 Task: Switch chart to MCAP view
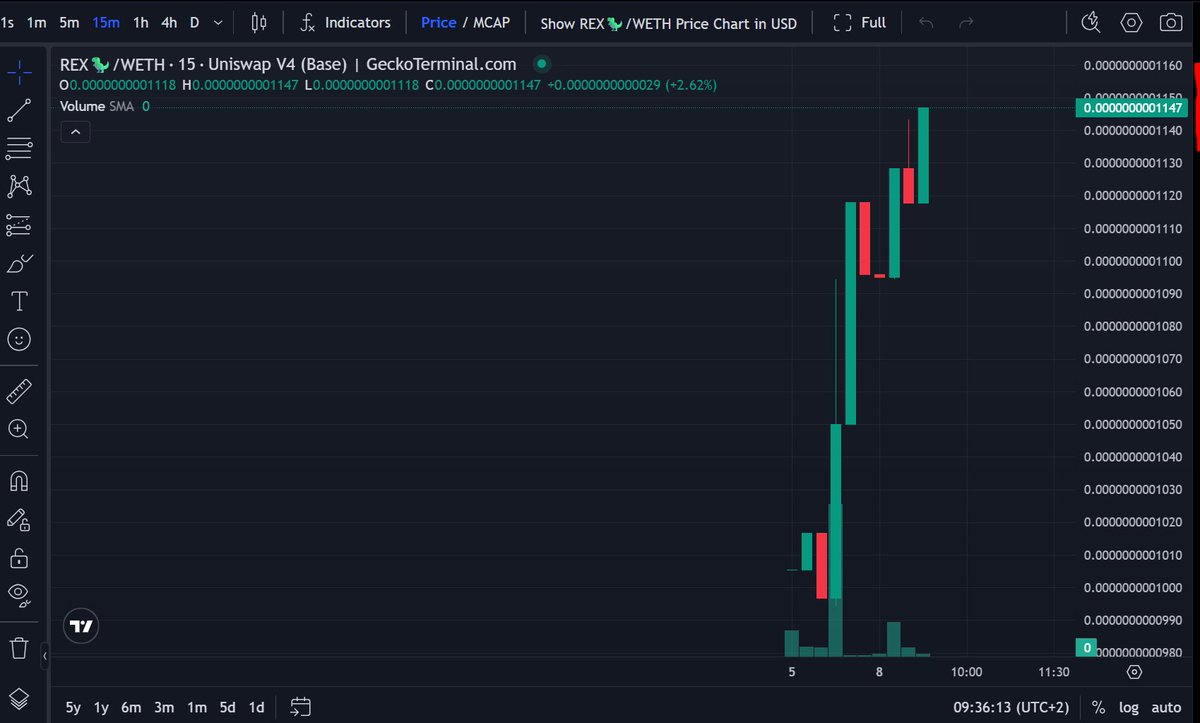pyautogui.click(x=491, y=22)
